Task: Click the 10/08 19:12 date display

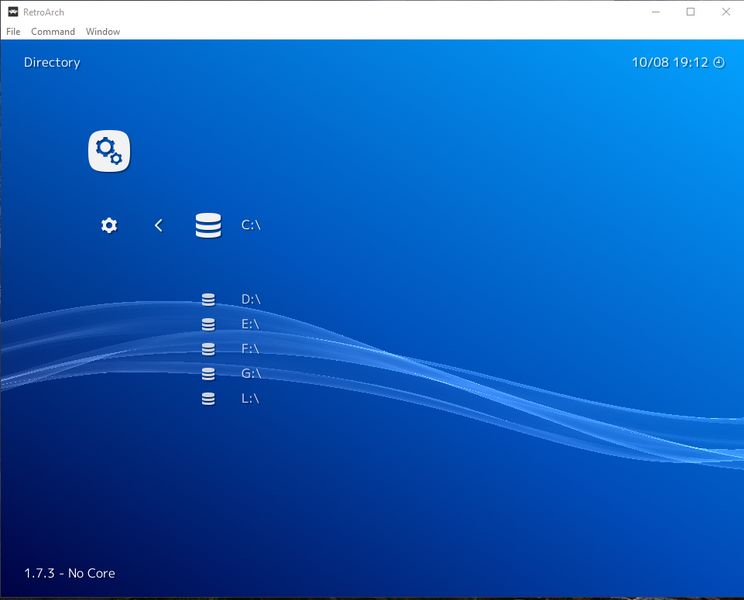Action: 669,62
